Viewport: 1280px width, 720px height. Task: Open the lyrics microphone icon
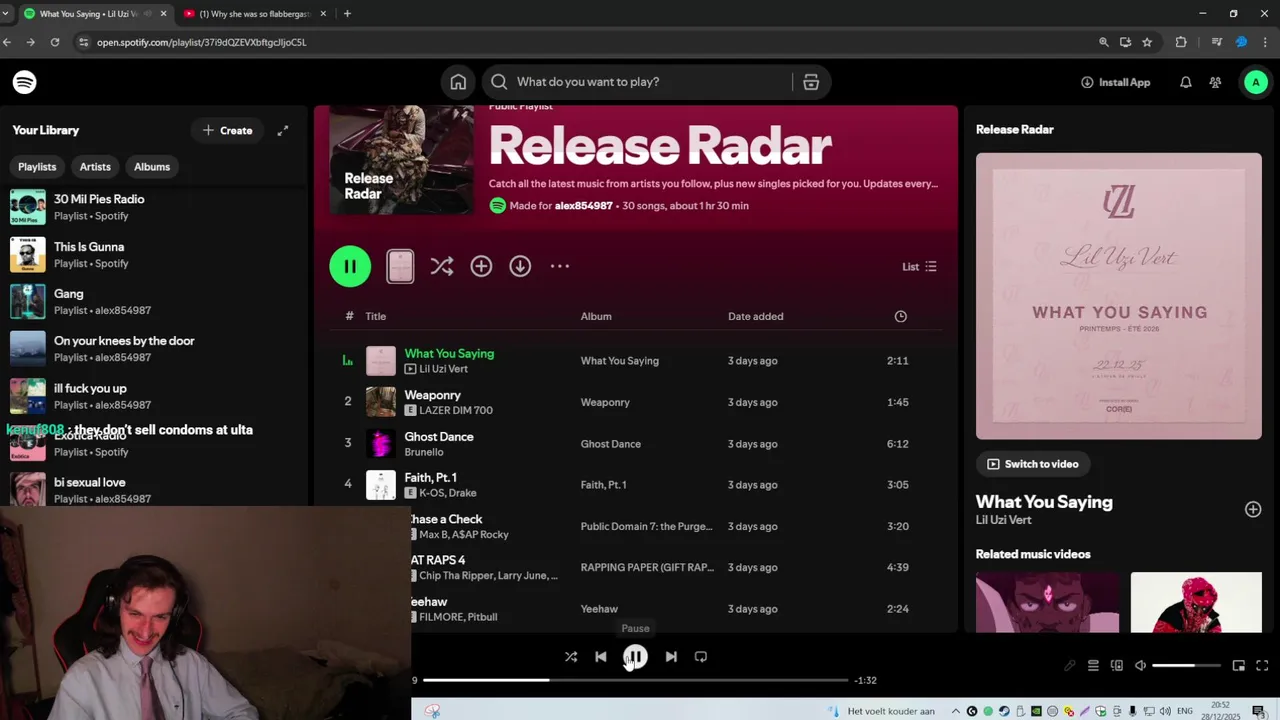pos(1070,666)
